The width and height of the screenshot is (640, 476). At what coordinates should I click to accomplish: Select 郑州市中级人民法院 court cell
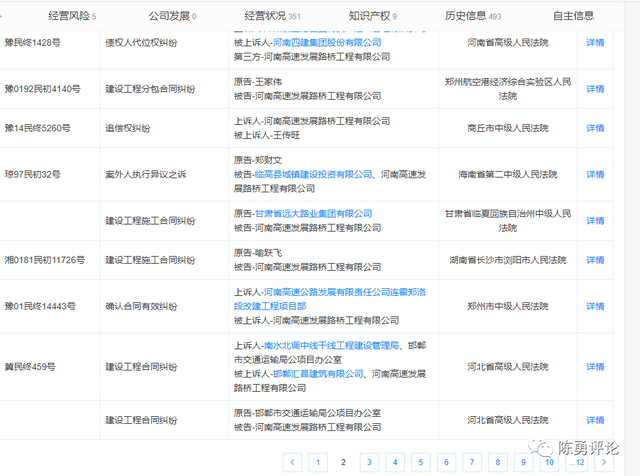(x=508, y=306)
